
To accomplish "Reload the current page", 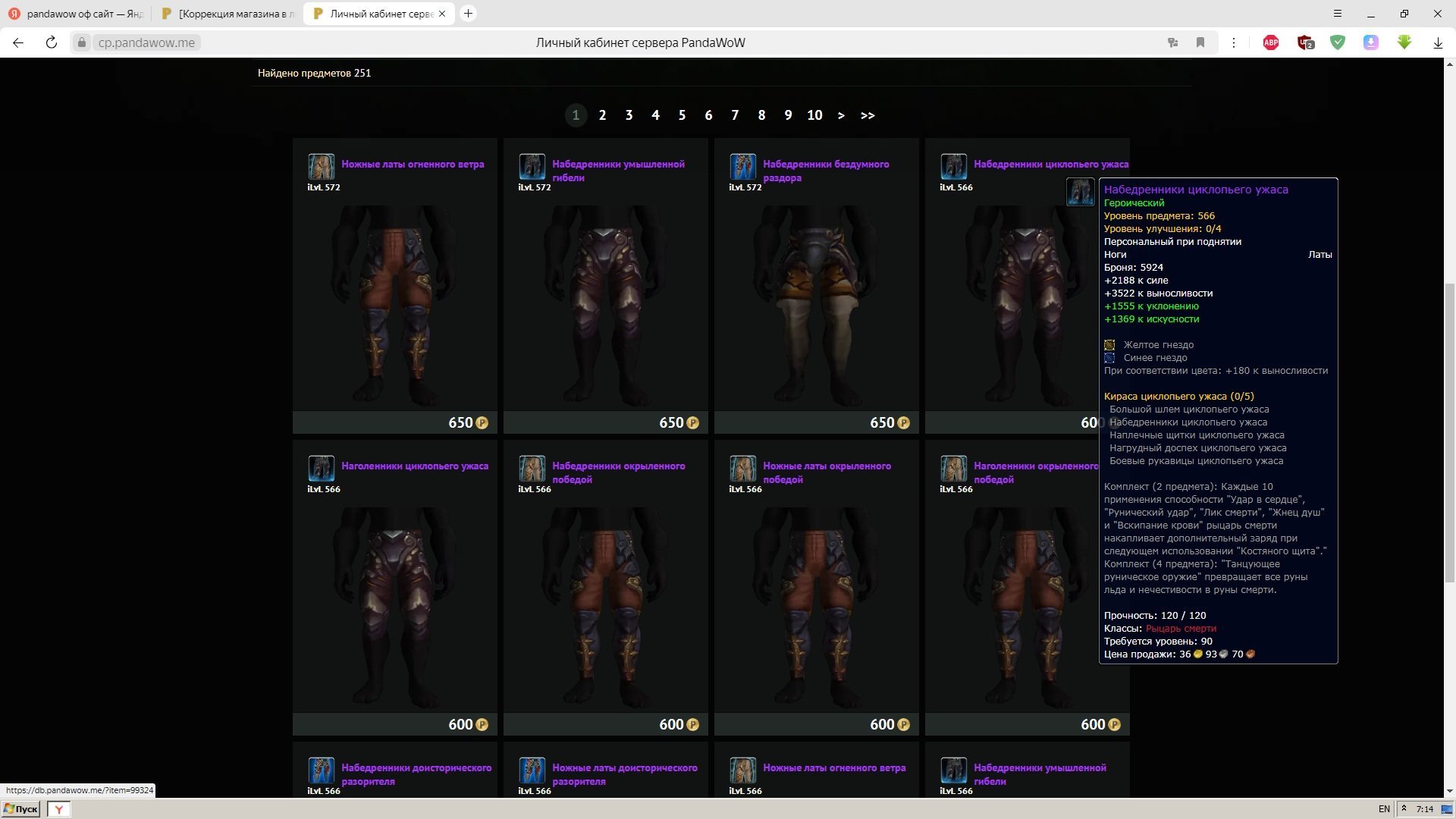I will point(52,42).
